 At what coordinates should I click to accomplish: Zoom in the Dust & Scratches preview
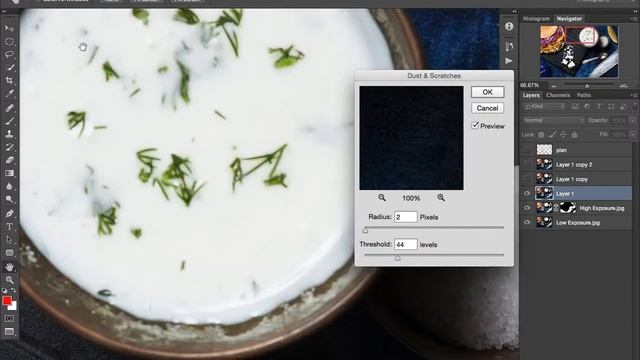click(441, 198)
